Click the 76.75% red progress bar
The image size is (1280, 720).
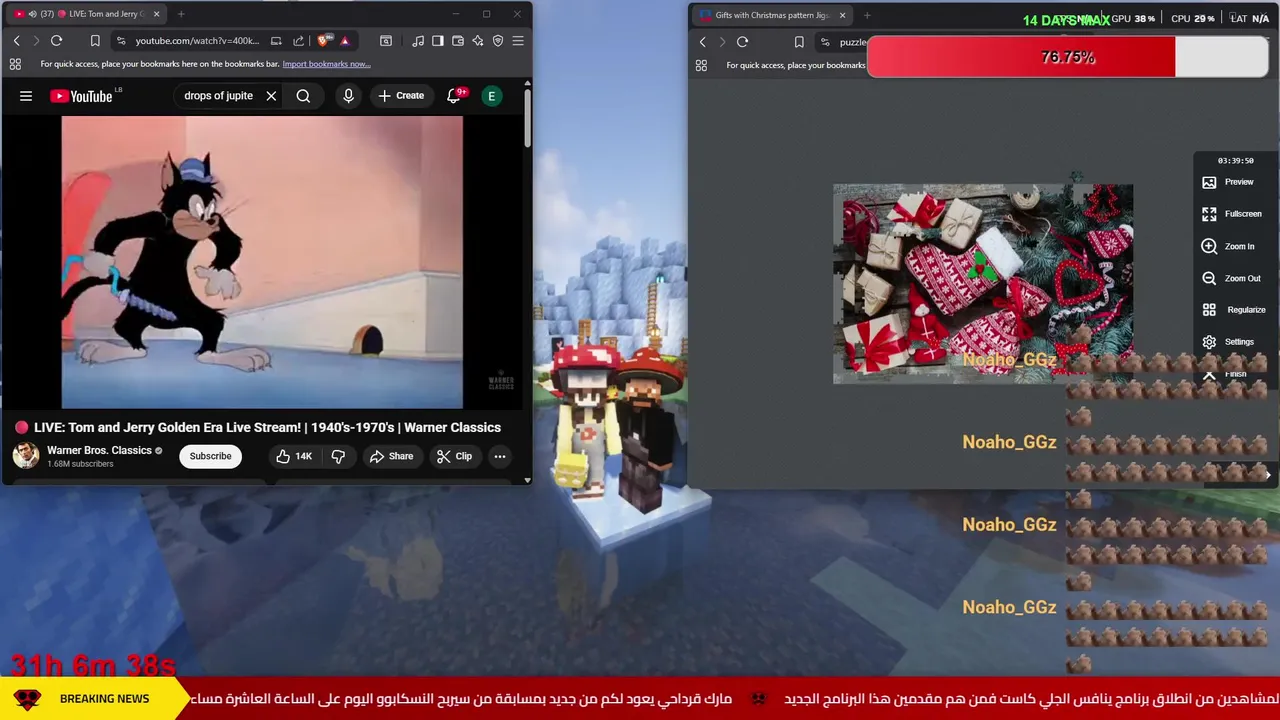pyautogui.click(x=1068, y=58)
